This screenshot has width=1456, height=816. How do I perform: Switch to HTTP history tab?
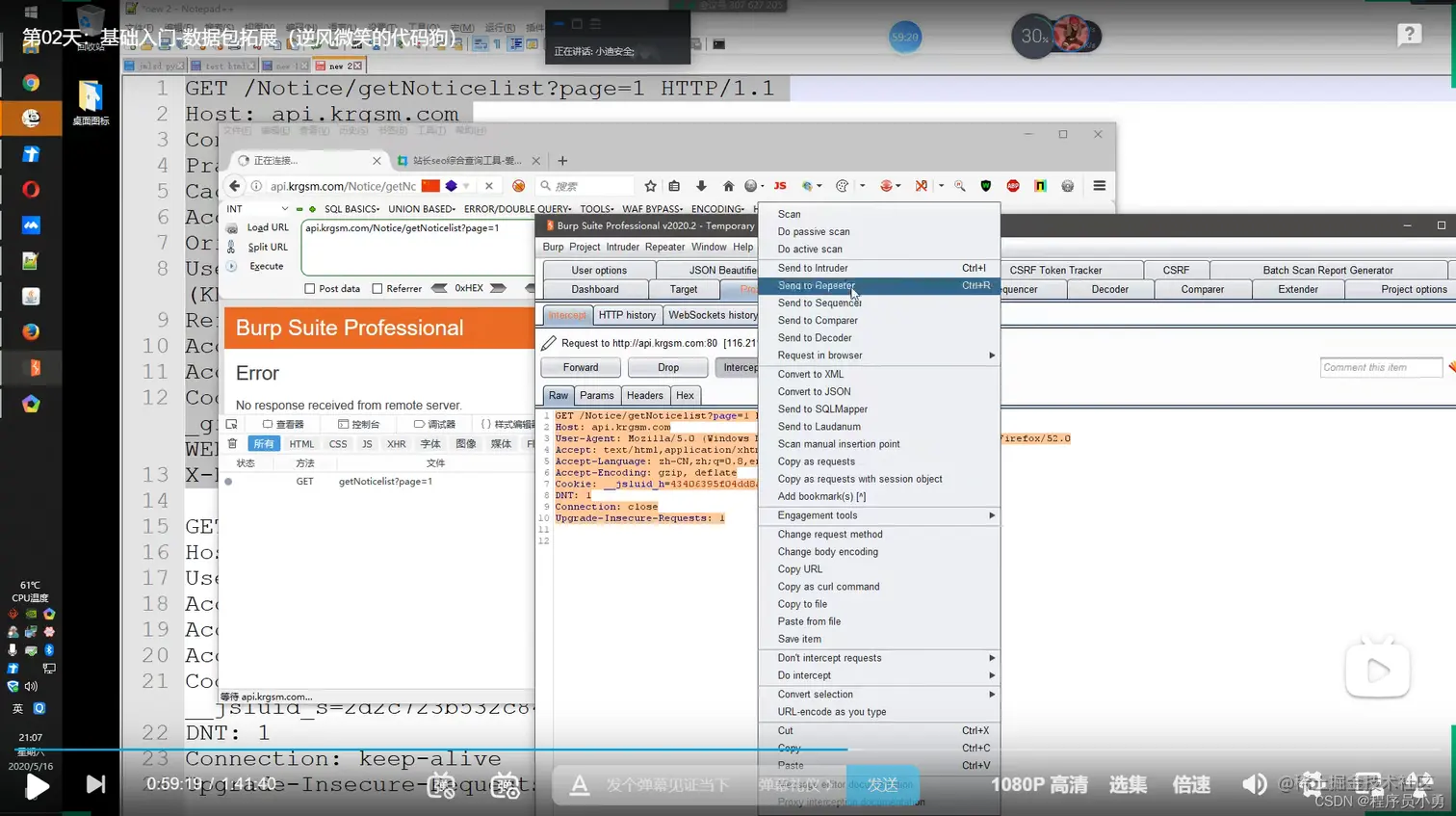[x=627, y=315]
